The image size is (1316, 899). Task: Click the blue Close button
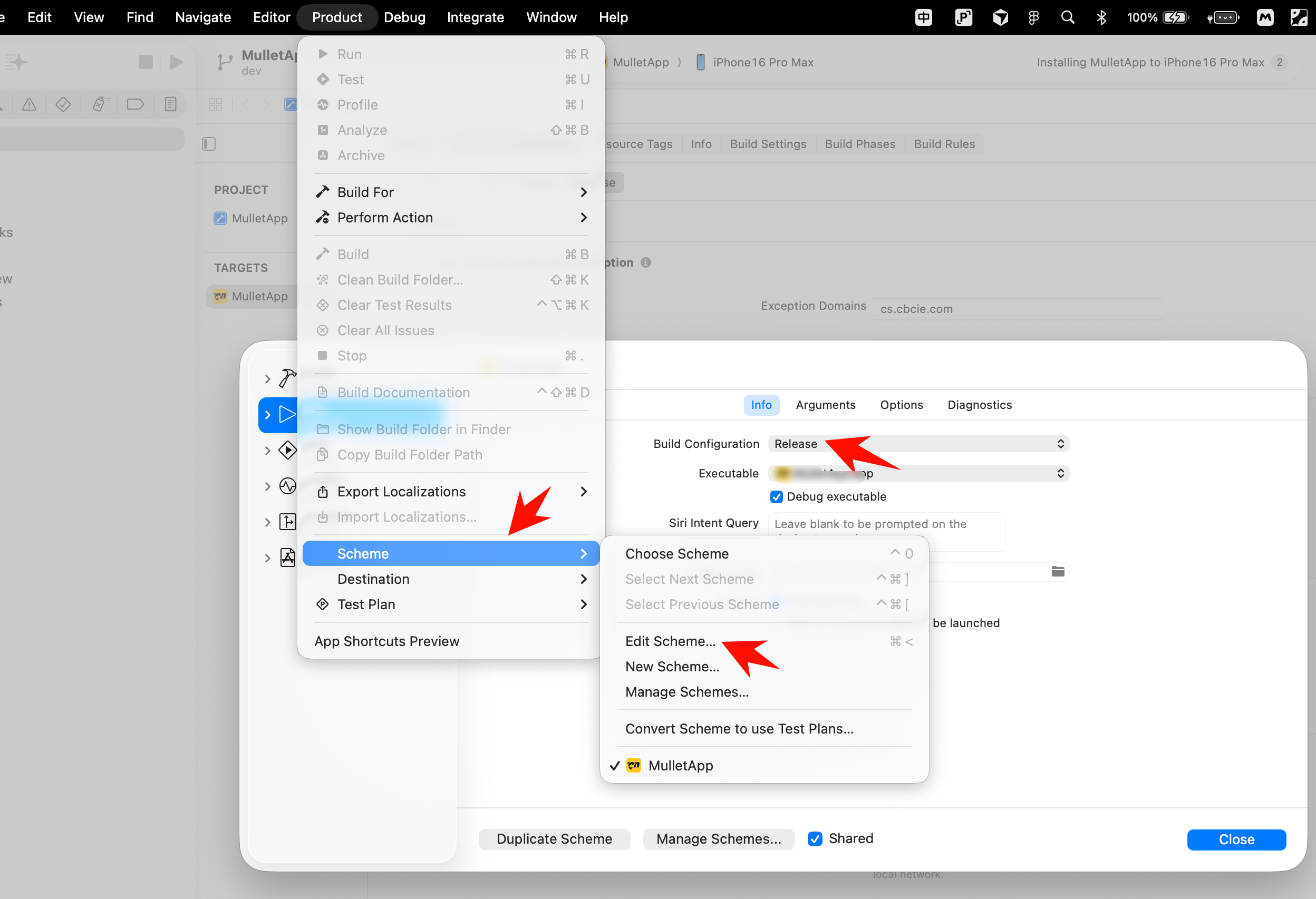point(1236,839)
